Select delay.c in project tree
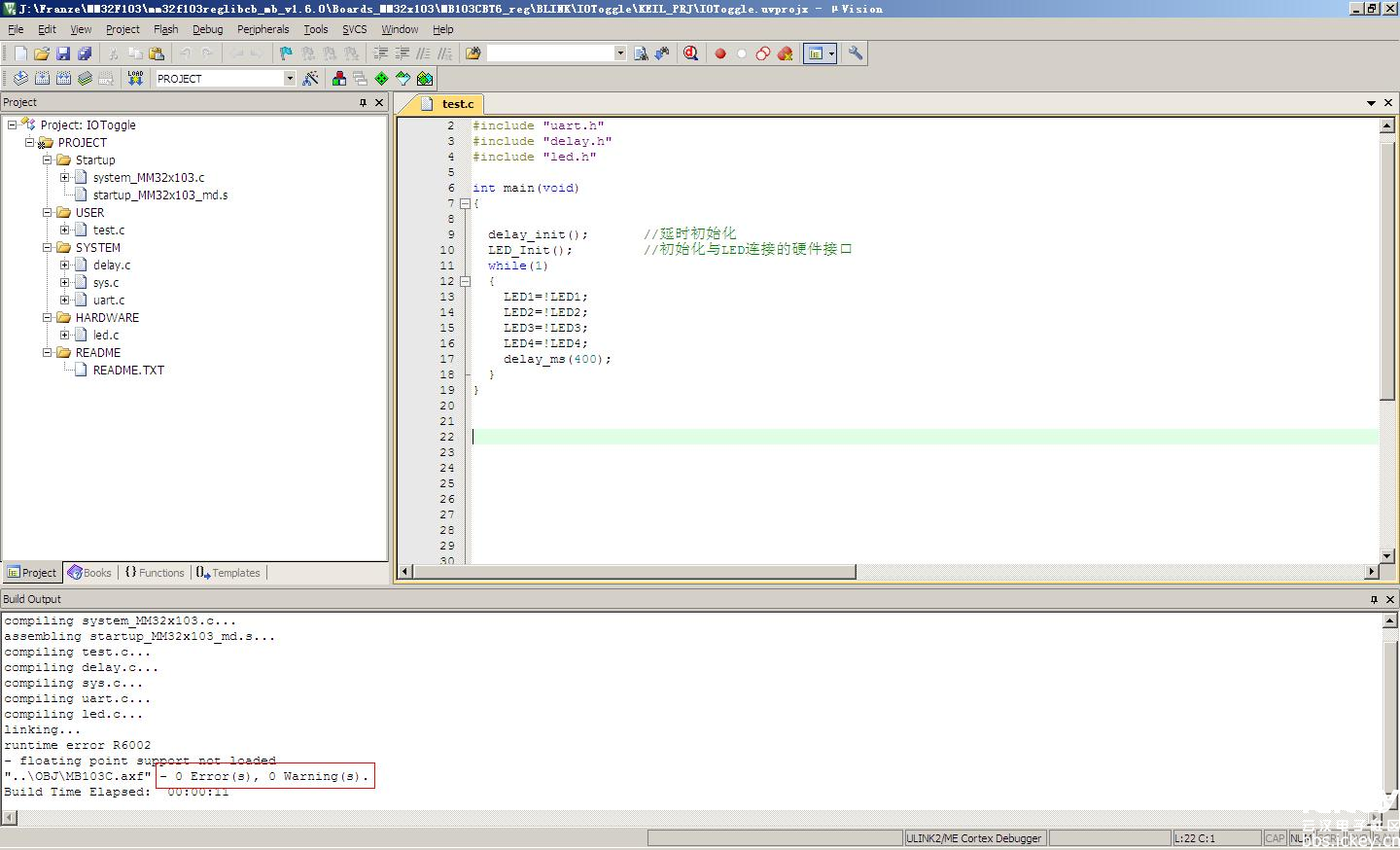1400x850 pixels. tap(112, 265)
